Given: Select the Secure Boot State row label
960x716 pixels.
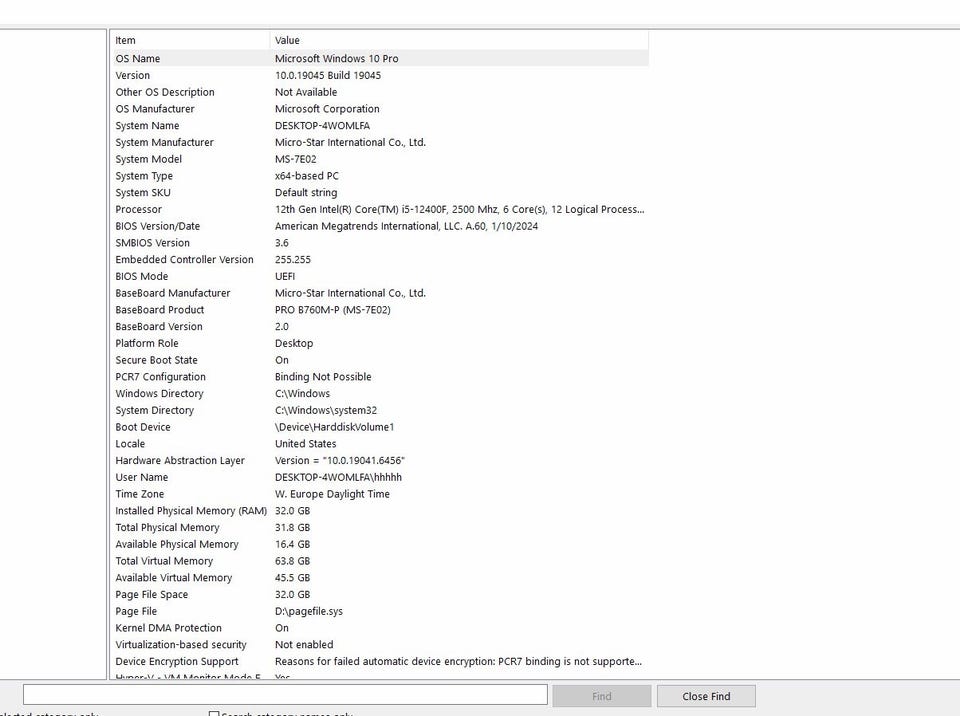Looking at the screenshot, I should 156,360.
